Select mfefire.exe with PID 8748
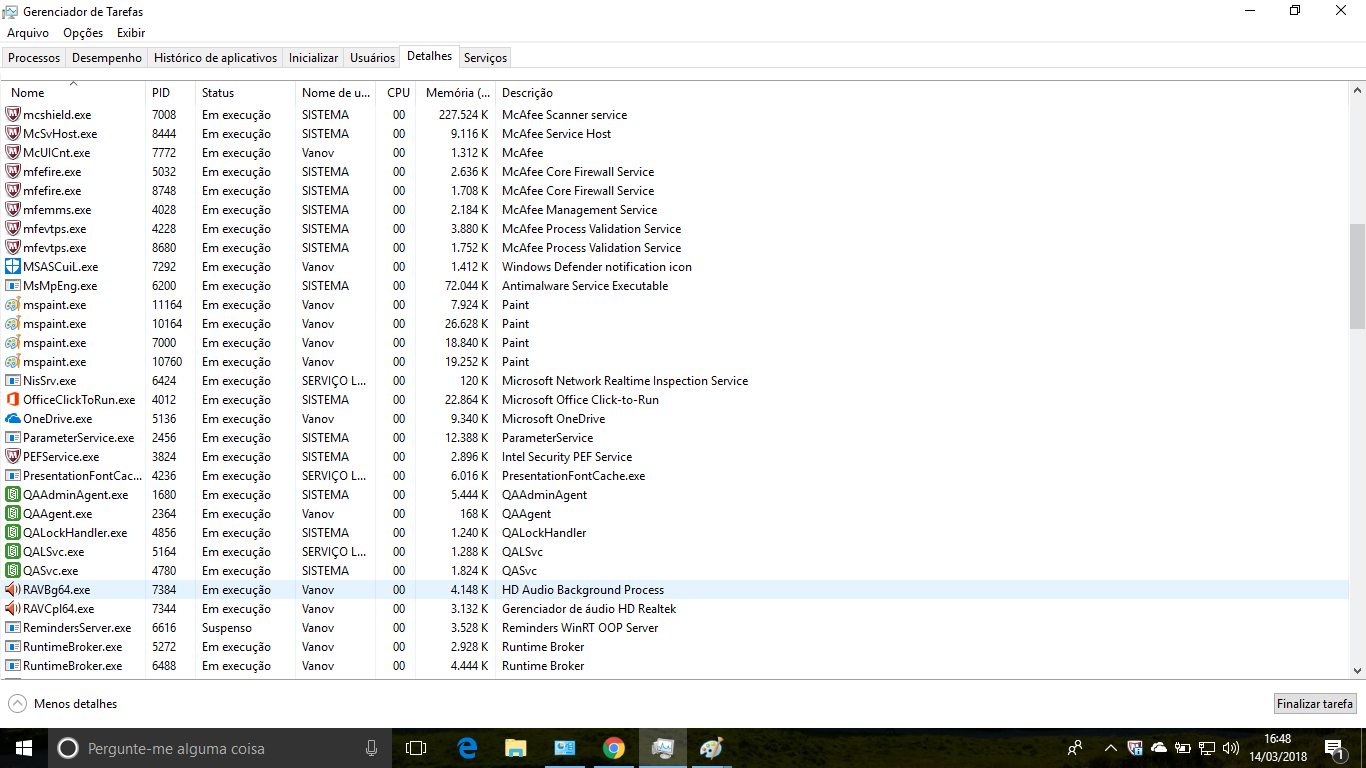Screen dimensions: 1366x768 click(675, 191)
